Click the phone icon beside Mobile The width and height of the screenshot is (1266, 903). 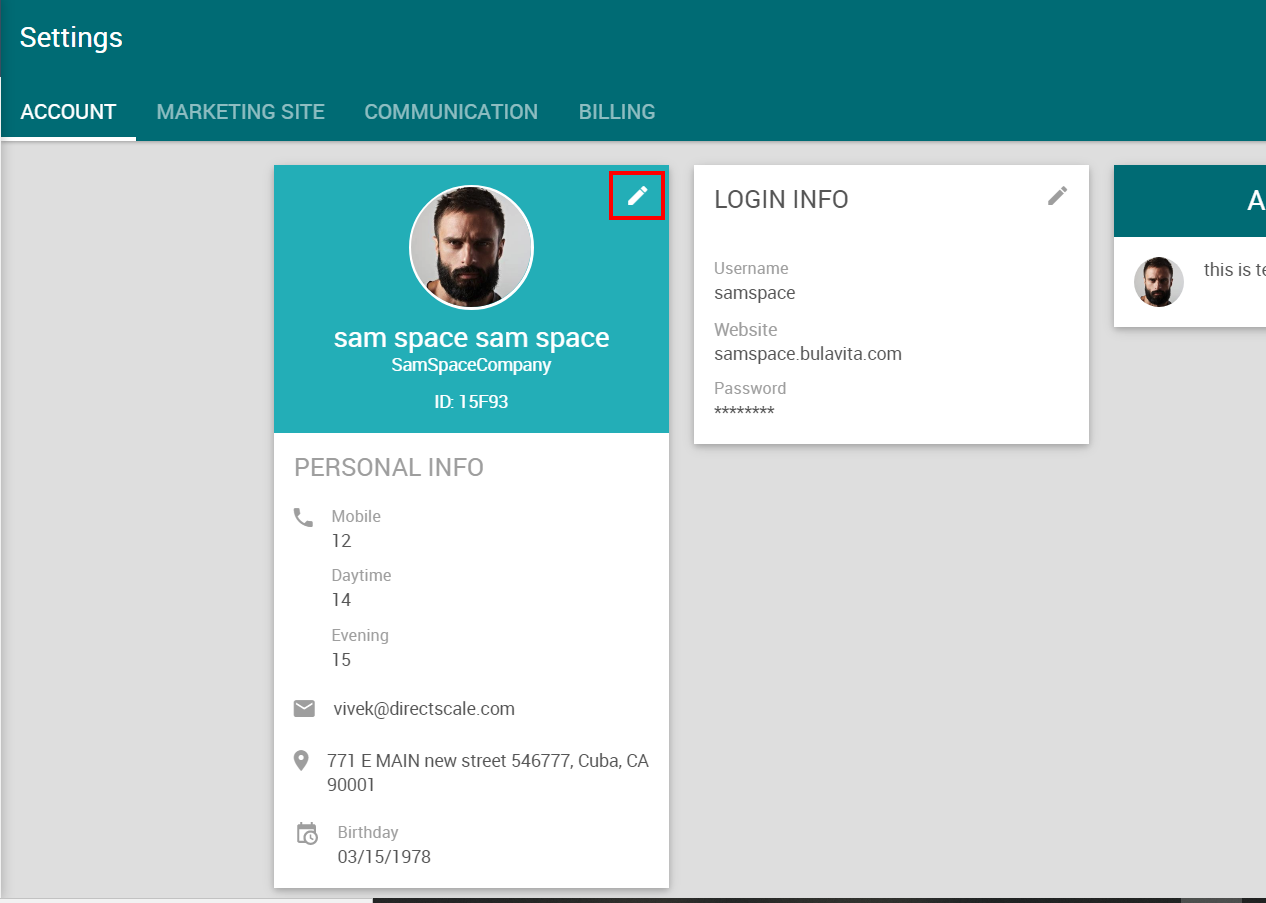click(x=303, y=517)
